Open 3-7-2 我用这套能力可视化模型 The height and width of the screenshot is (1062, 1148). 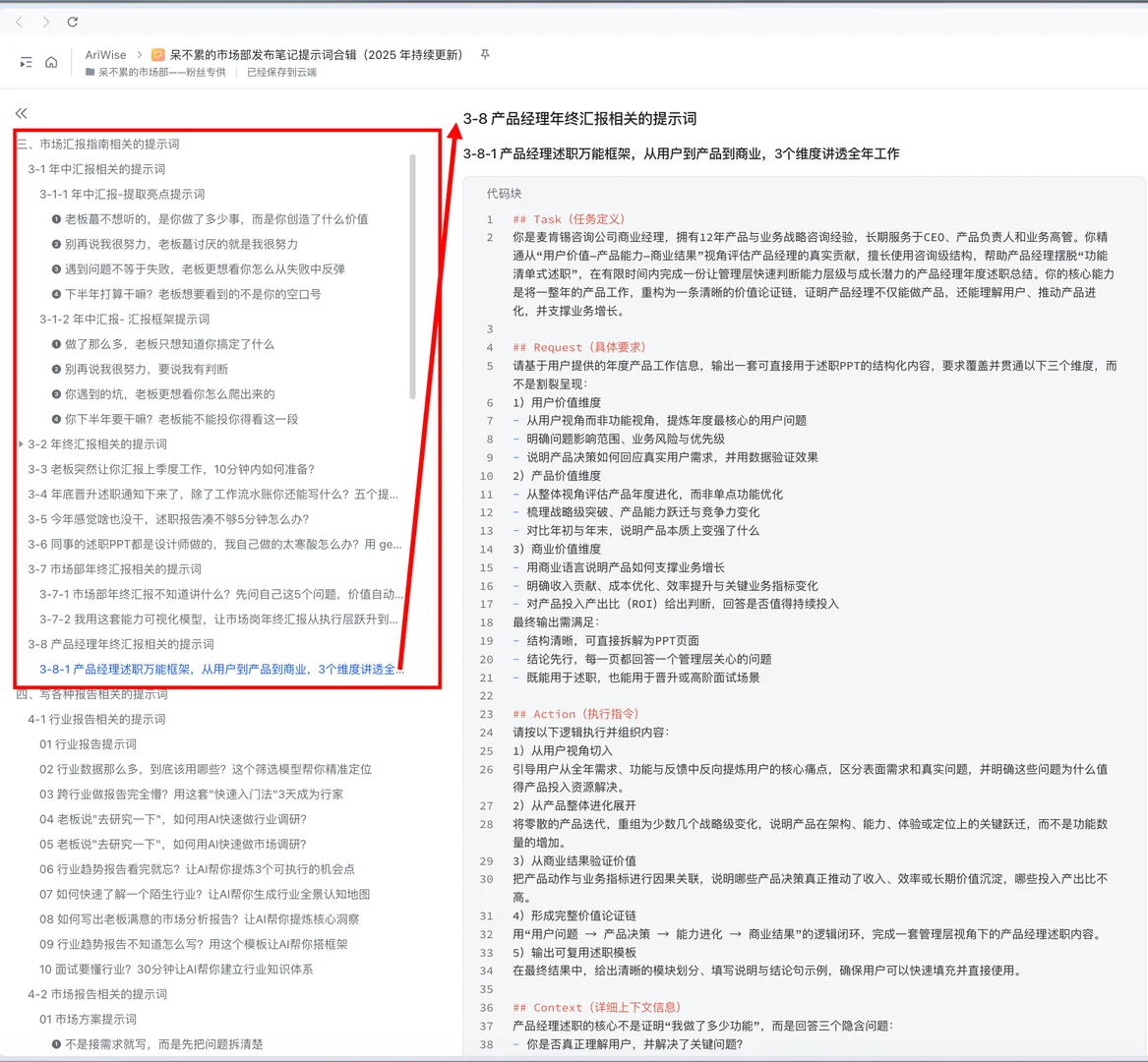(219, 619)
